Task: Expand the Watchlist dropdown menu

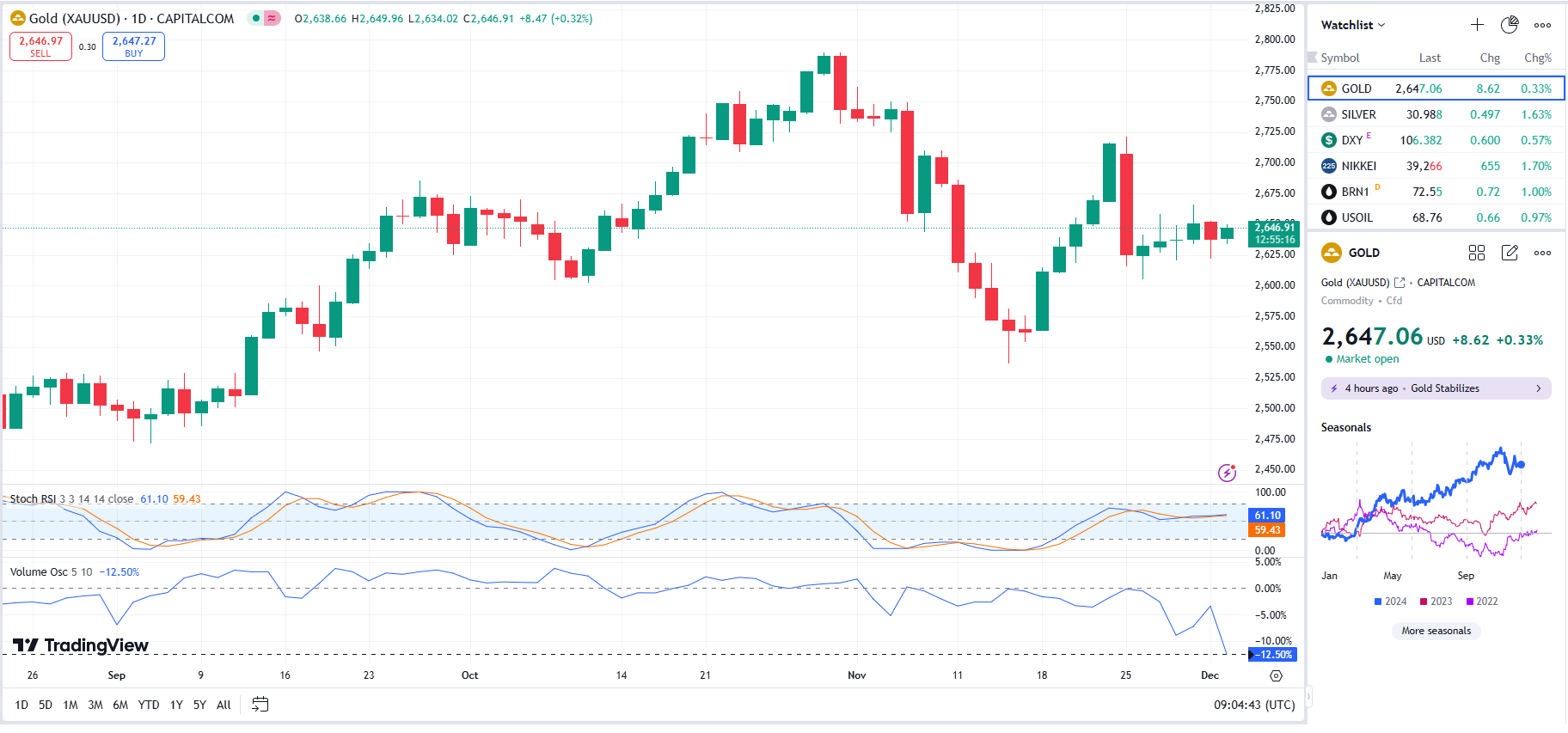Action: [x=1353, y=25]
